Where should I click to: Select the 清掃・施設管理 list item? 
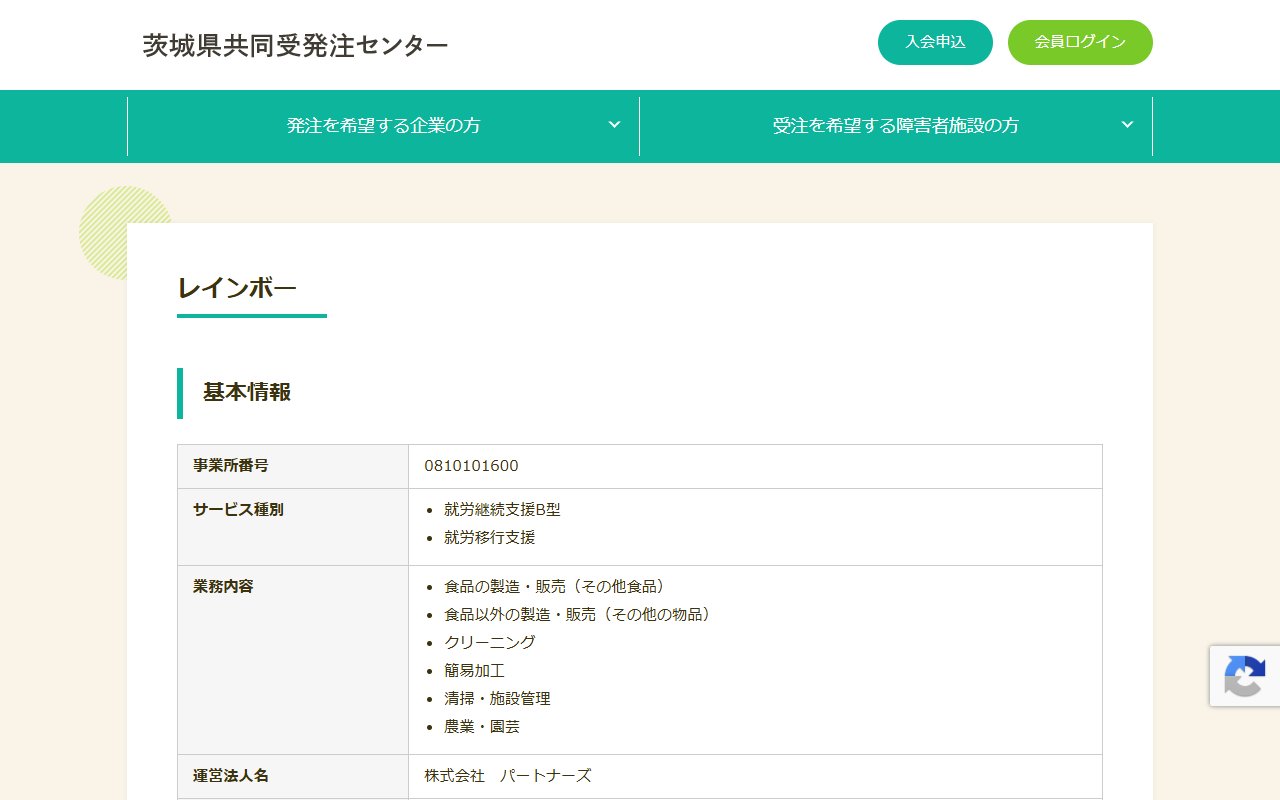point(497,699)
